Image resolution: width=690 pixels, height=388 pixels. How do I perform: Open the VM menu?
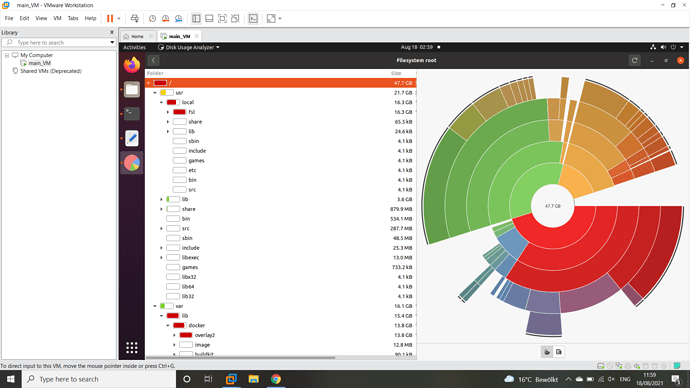57,18
